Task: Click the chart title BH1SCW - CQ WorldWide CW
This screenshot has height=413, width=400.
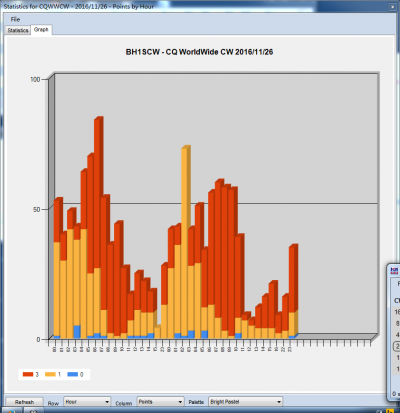Action: (199, 52)
